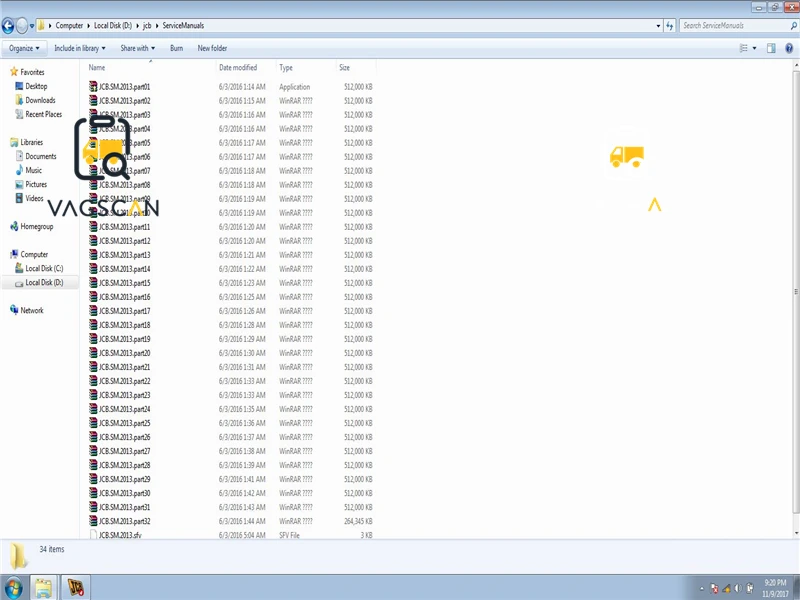This screenshot has height=600, width=800.
Task: Open the view options dropdown arrow
Action: coord(755,48)
